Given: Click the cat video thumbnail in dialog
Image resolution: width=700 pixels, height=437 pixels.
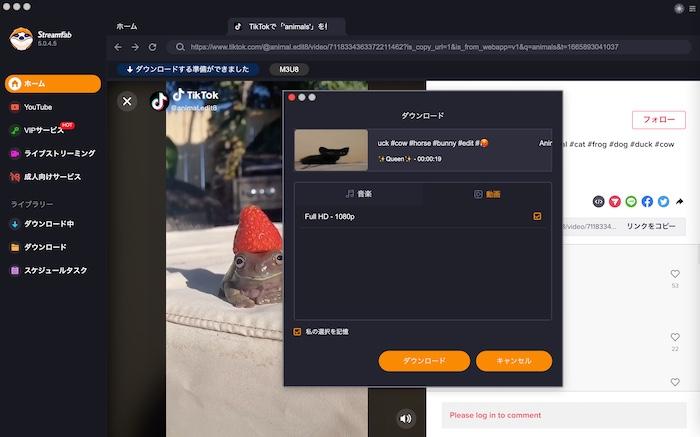Looking at the screenshot, I should point(331,150).
